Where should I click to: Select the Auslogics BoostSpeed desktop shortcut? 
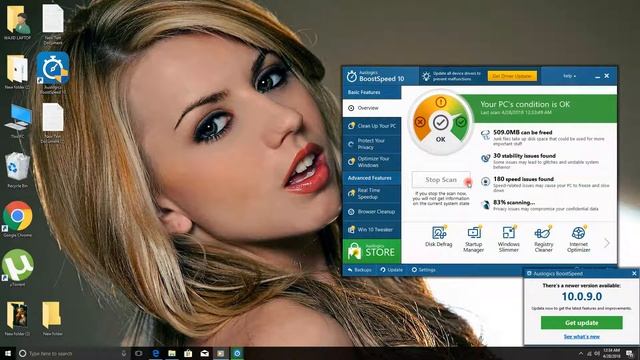[53, 73]
